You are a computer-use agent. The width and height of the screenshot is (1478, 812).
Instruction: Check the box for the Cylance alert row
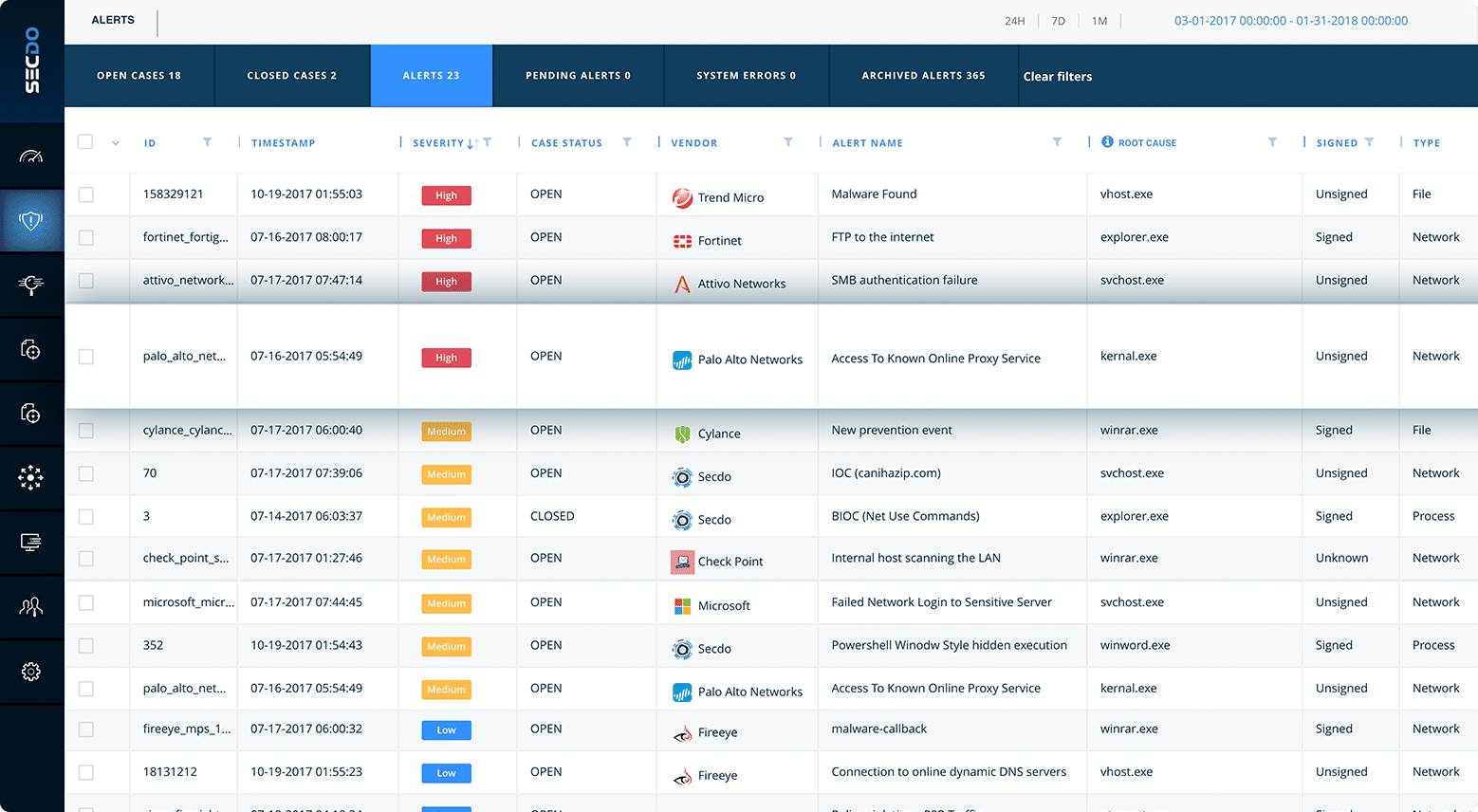86,431
